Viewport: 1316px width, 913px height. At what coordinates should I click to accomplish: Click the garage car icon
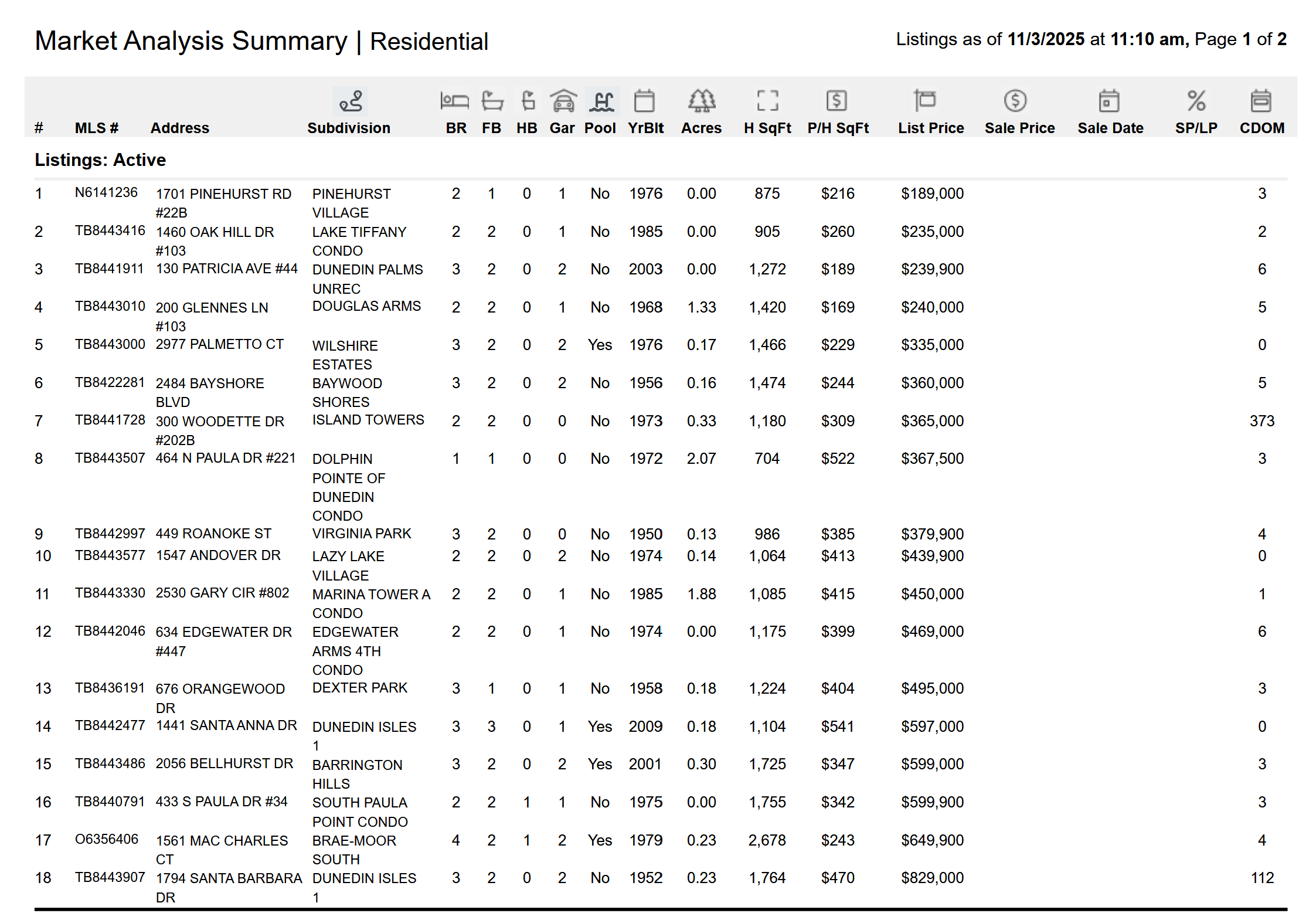(563, 101)
